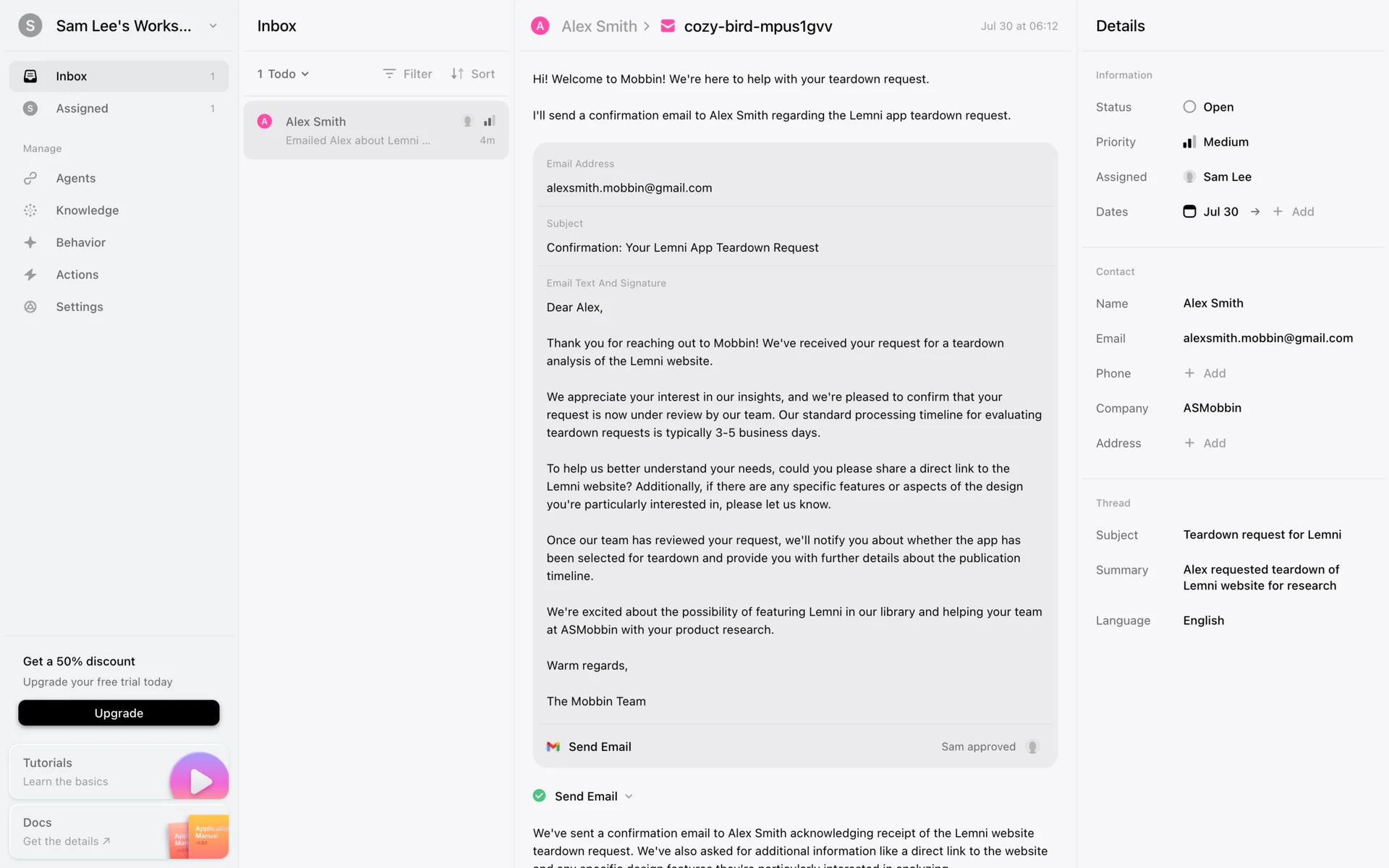Play the Tutorials video
This screenshot has width=1389, height=868.
pyautogui.click(x=199, y=780)
